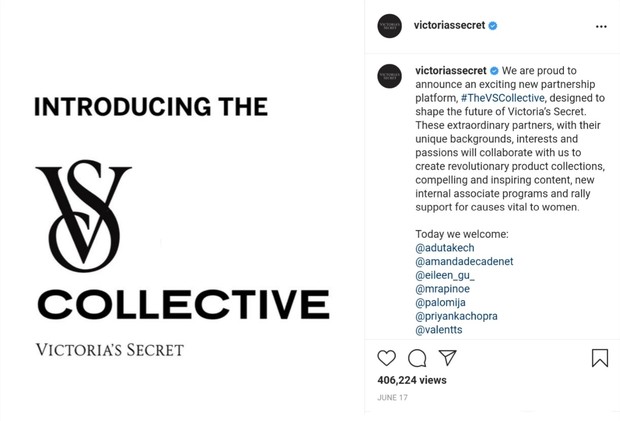Open comments with the speech bubble icon
Image resolution: width=620 pixels, height=421 pixels.
417,358
